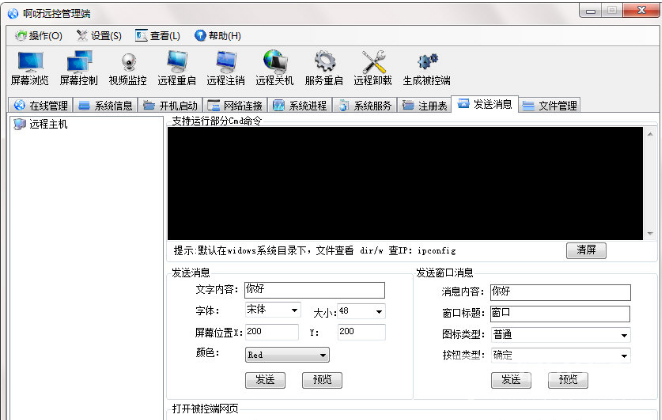Select 远程注销 remote logoff
This screenshot has height=420, width=662.
coord(225,68)
